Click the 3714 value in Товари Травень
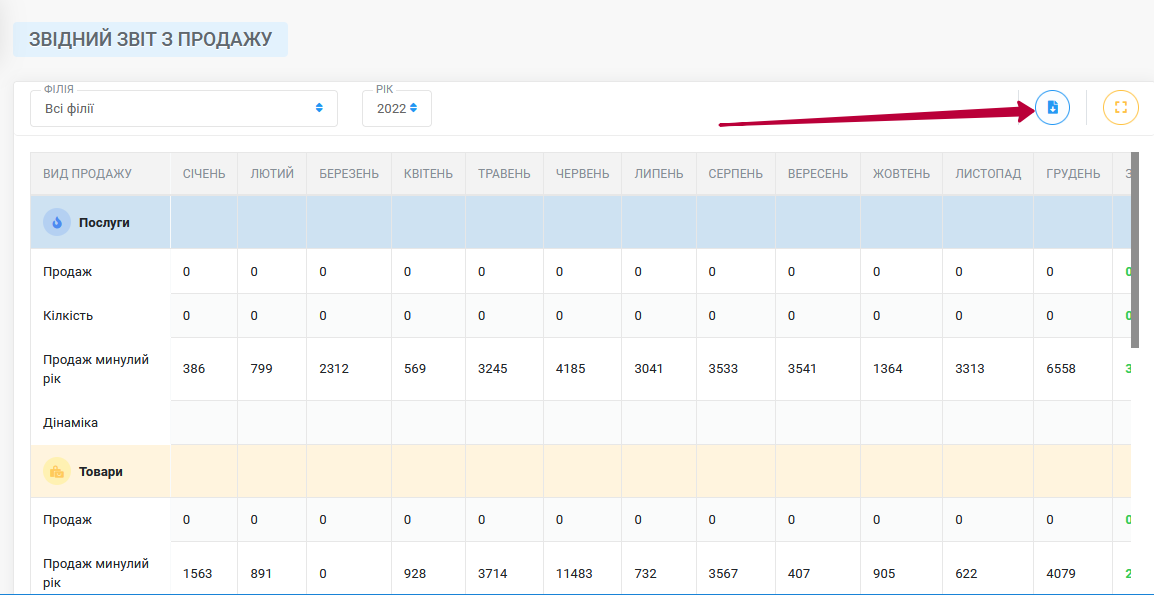The height and width of the screenshot is (595, 1154). pyautogui.click(x=492, y=573)
